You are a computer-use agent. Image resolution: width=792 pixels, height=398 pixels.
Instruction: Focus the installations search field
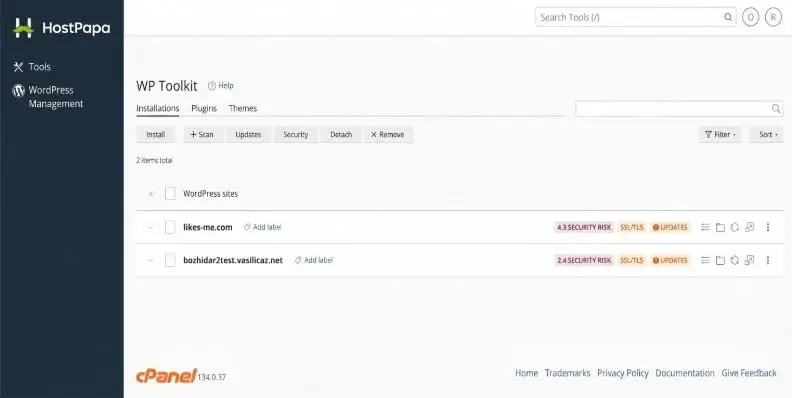[x=679, y=109]
